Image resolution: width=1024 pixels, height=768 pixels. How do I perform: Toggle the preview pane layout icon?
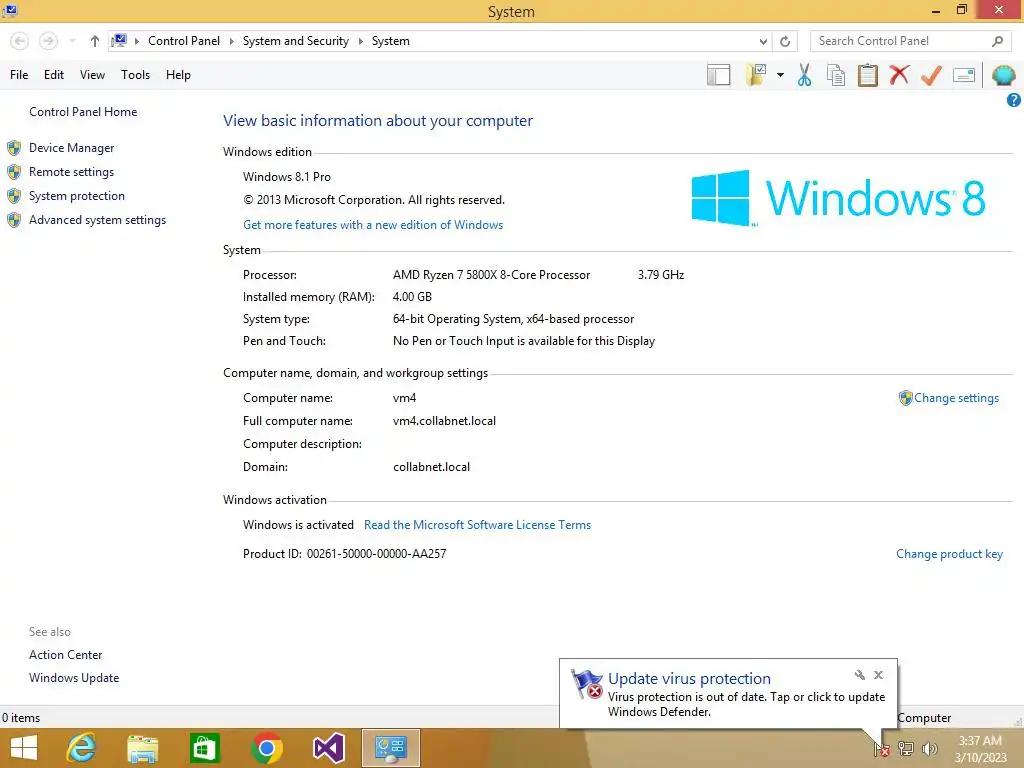pyautogui.click(x=718, y=75)
